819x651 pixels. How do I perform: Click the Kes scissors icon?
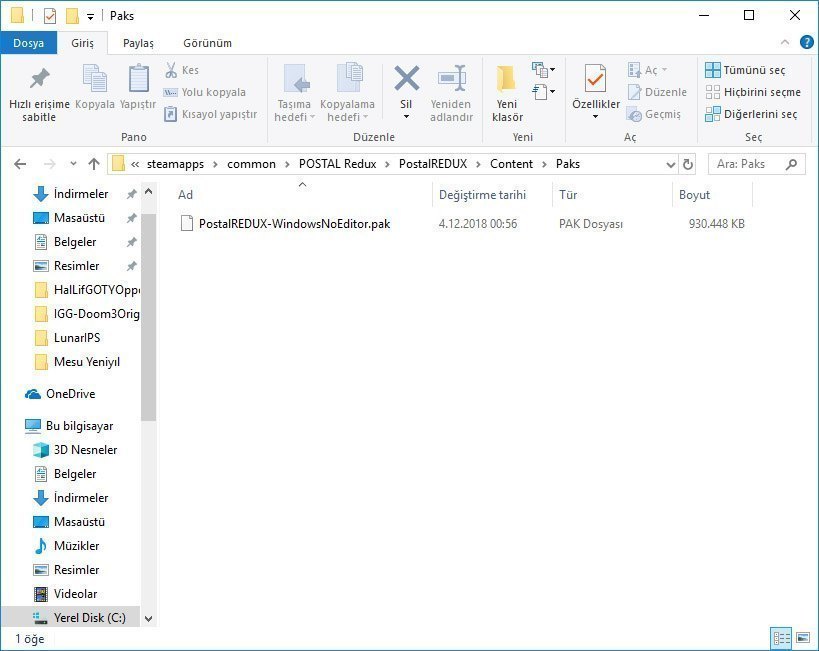click(x=171, y=70)
